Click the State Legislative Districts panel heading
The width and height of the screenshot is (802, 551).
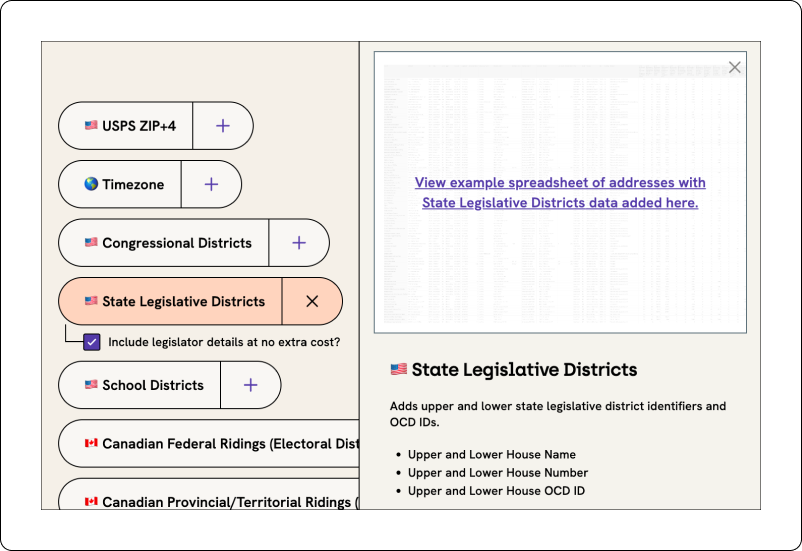coord(514,369)
